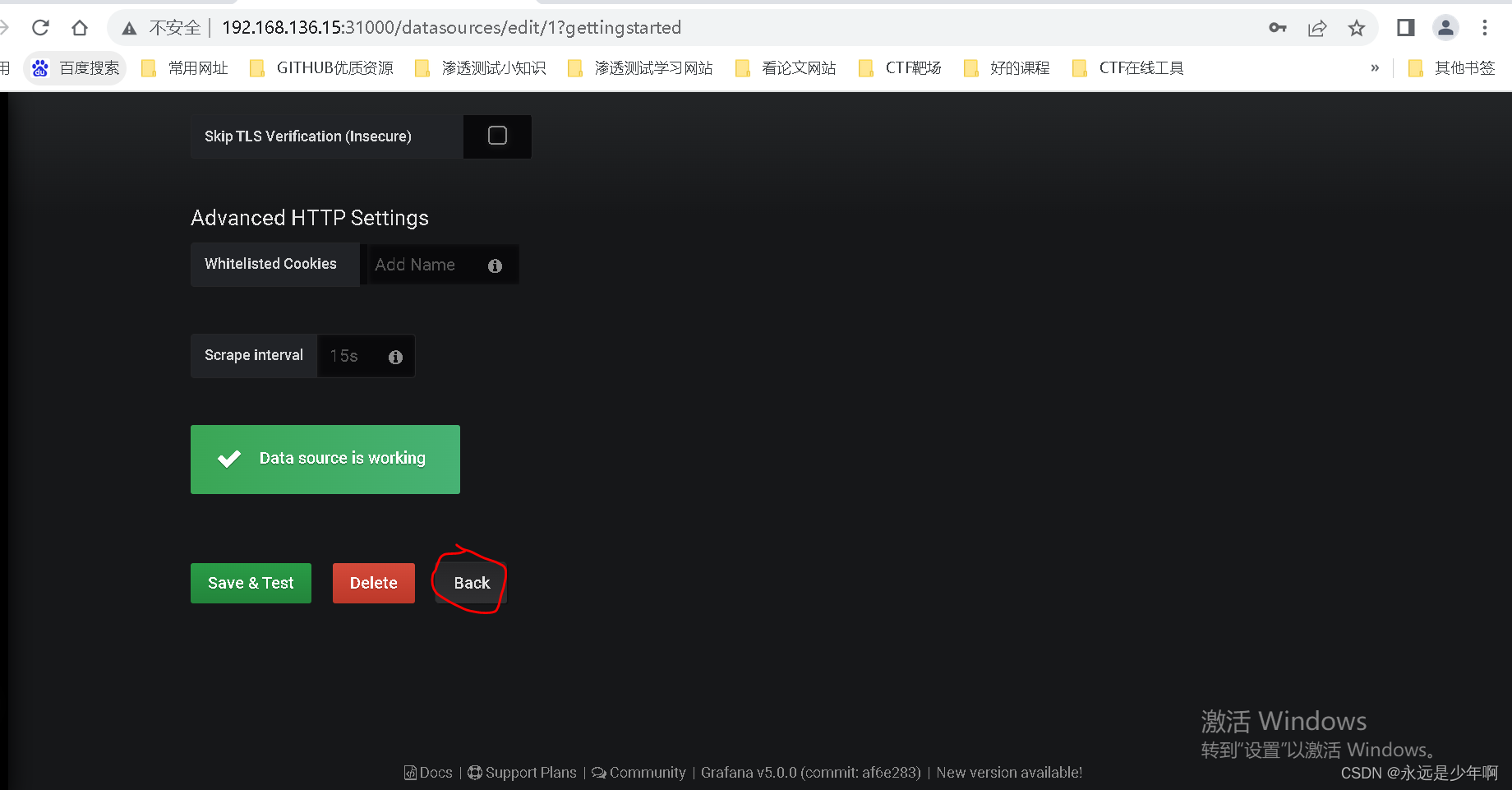Open 好的课程 bookmark folder
1512x790 pixels.
pyautogui.click(x=1007, y=68)
